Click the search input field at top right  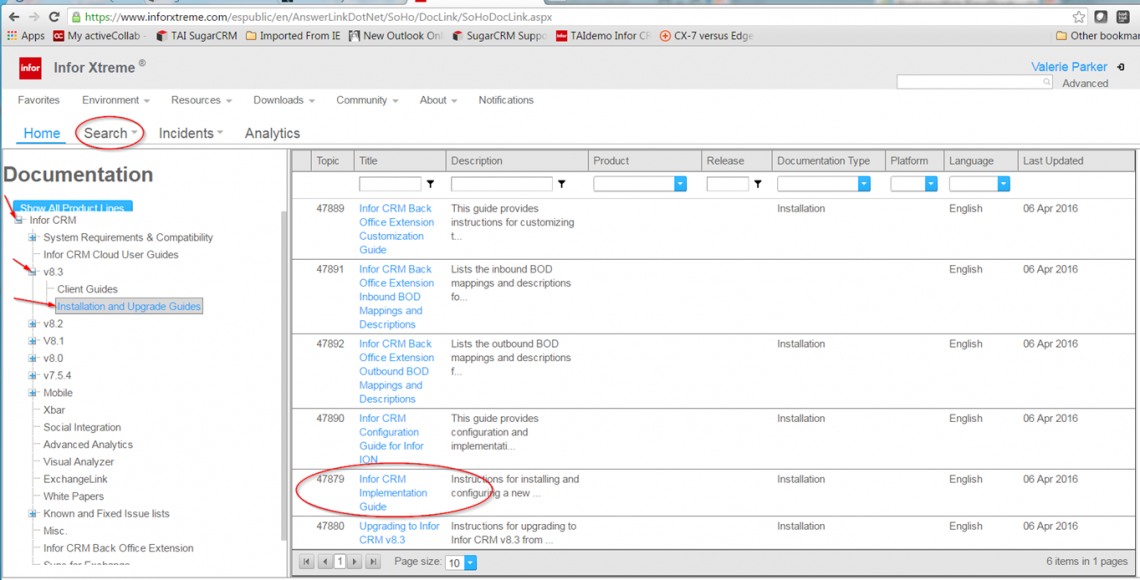point(968,82)
